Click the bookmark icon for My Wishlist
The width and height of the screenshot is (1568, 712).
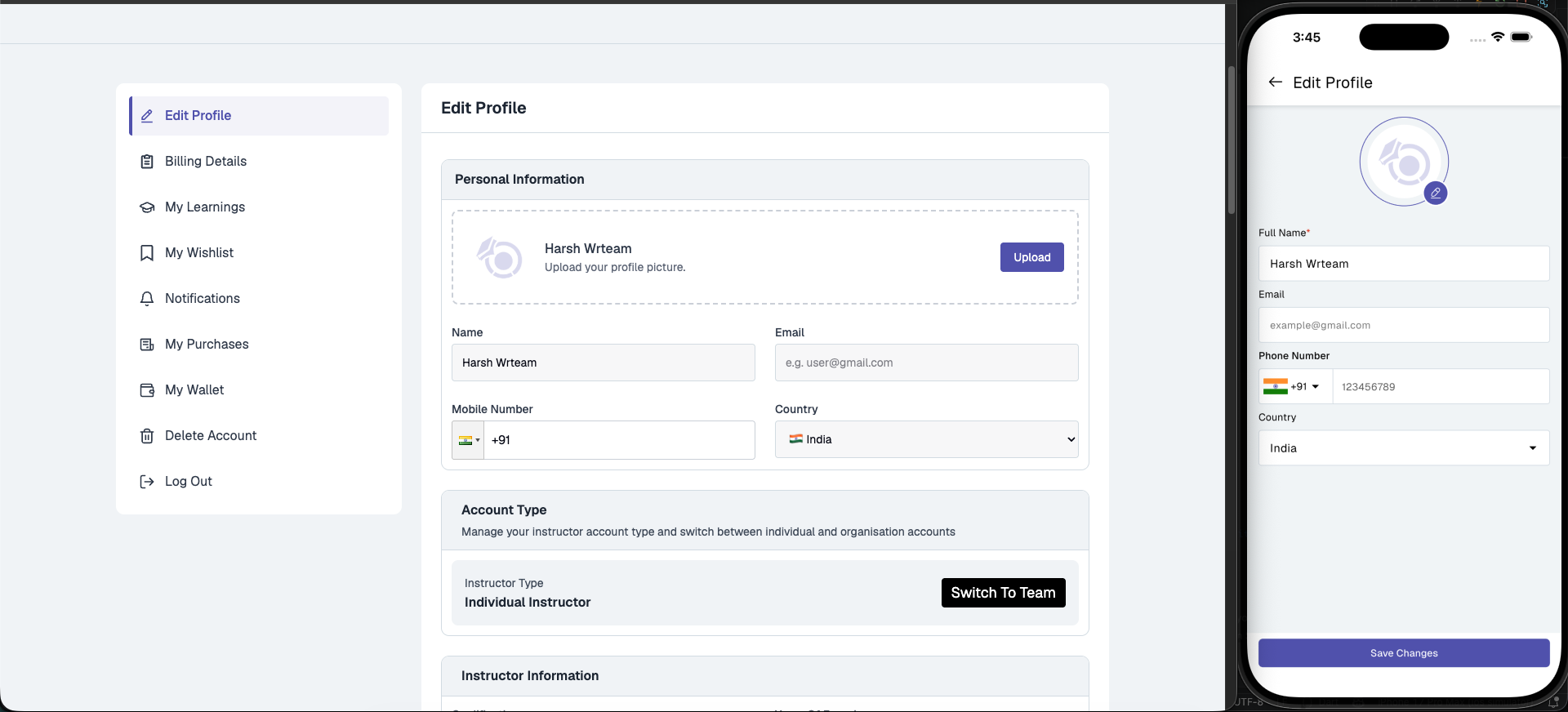pos(147,253)
